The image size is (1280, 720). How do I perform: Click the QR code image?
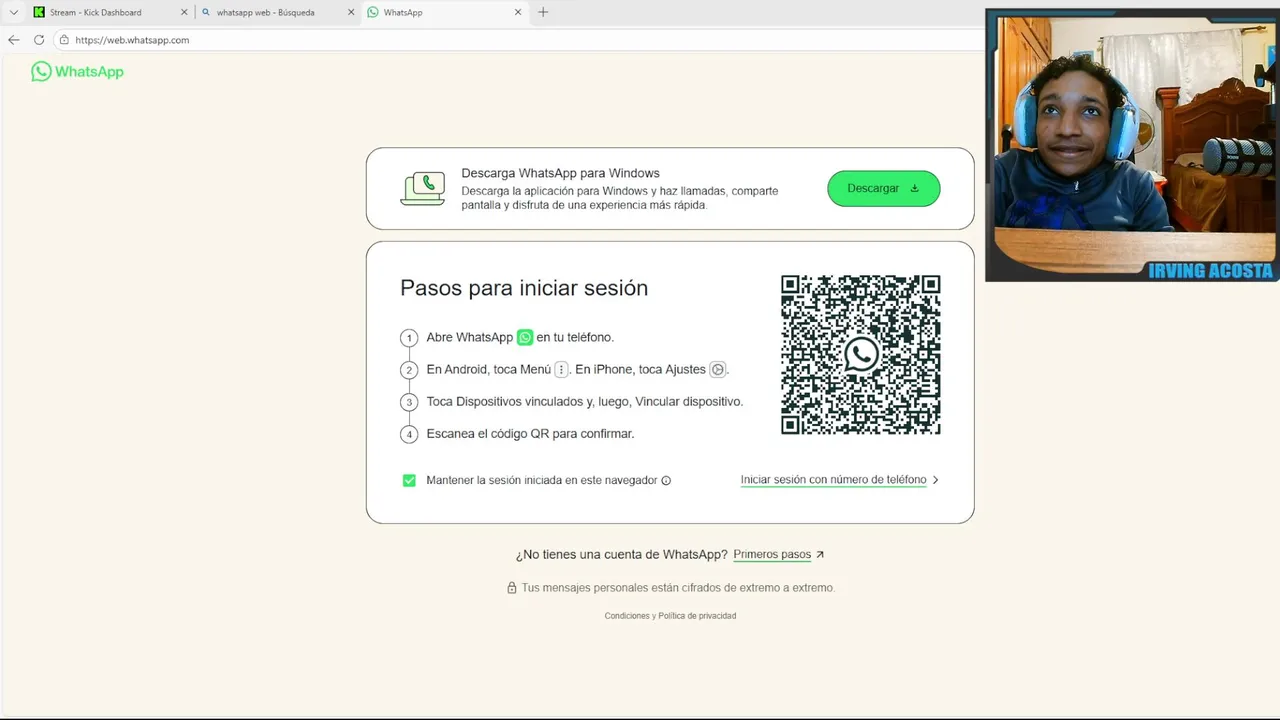coord(860,355)
